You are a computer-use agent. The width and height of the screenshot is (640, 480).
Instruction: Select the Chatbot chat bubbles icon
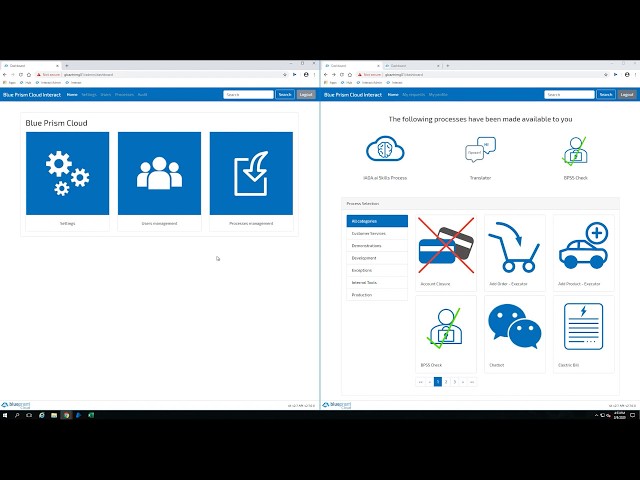(x=514, y=326)
